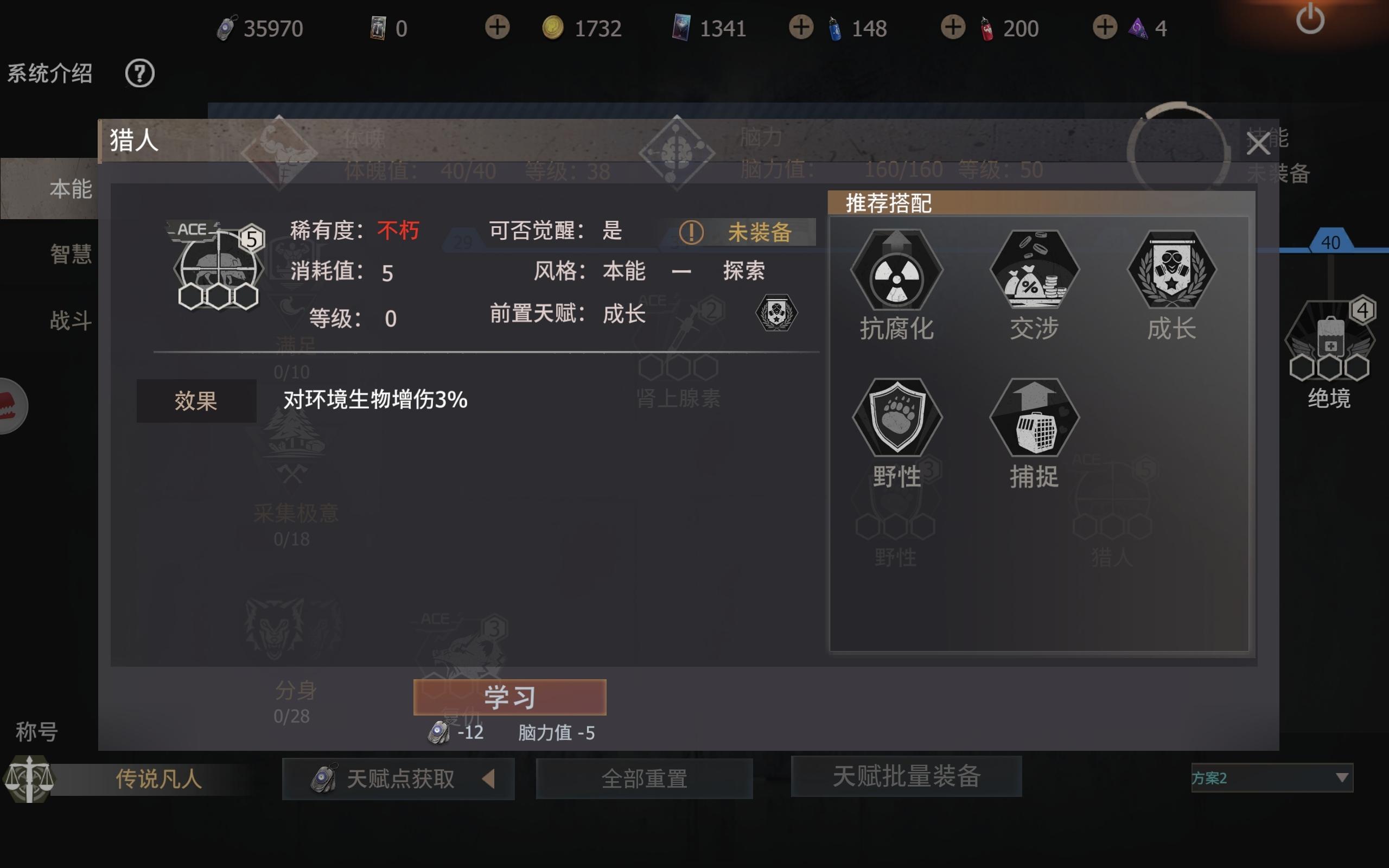
Task: Choose the 野性 bear paw shield icon
Action: point(896,418)
